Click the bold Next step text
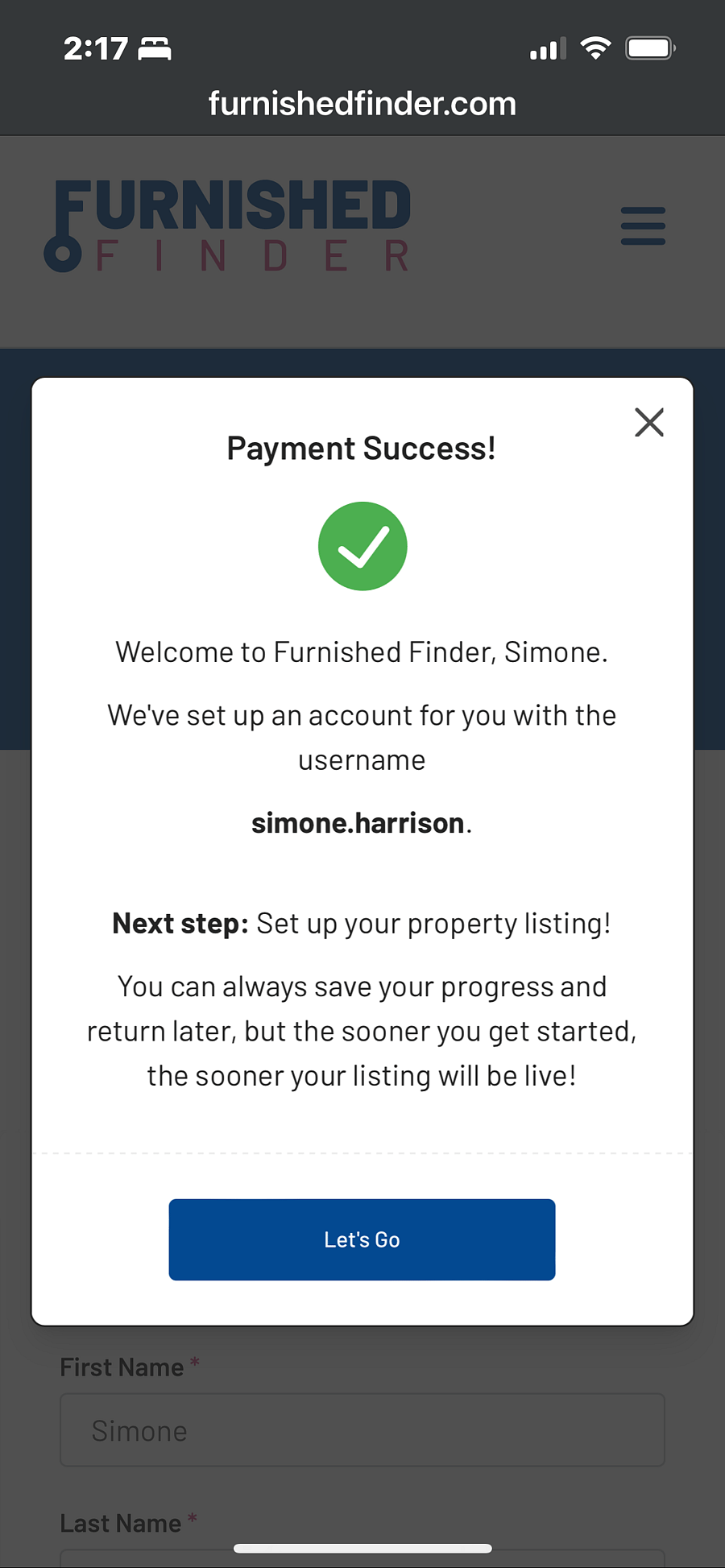 tap(180, 923)
